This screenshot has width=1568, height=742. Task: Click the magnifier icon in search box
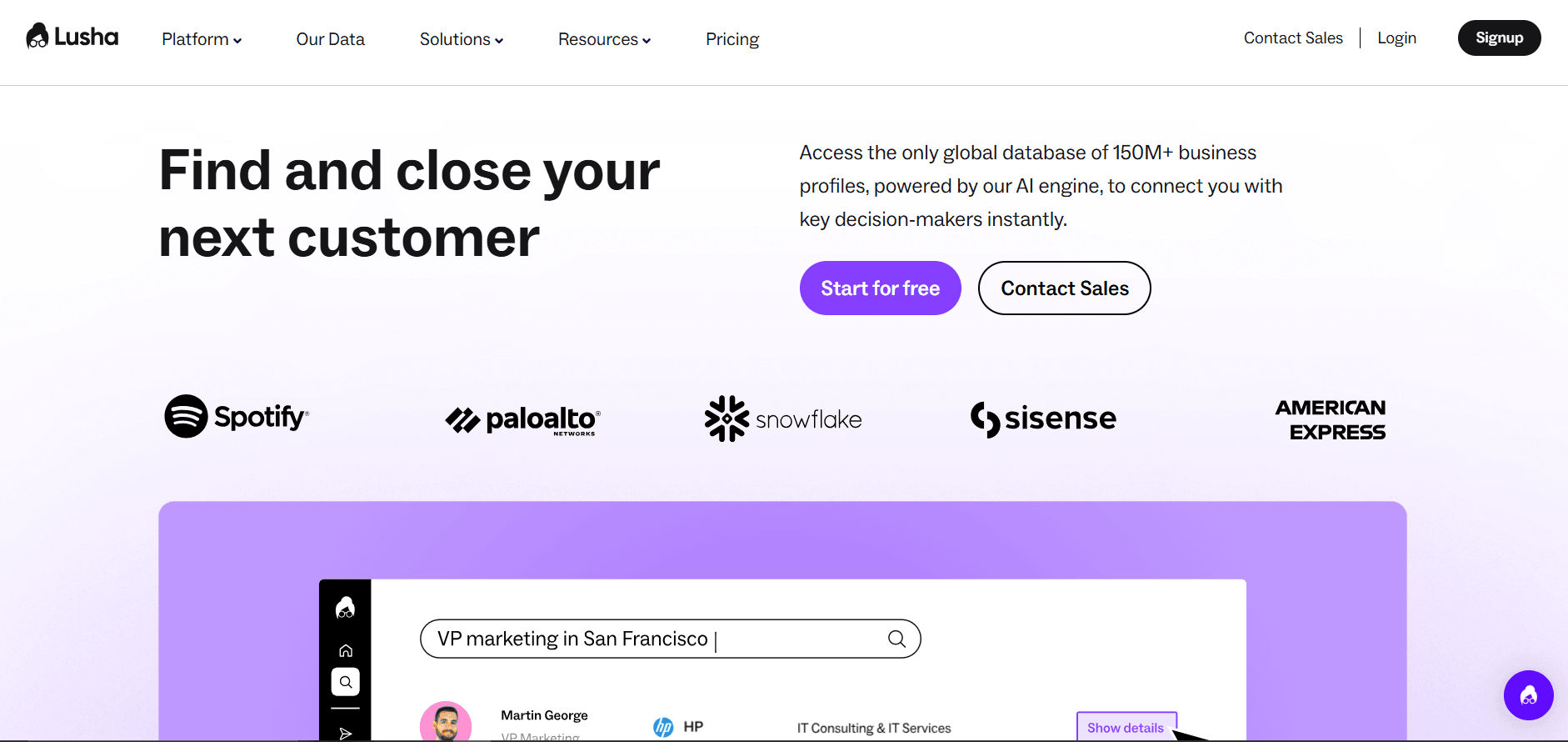point(896,639)
